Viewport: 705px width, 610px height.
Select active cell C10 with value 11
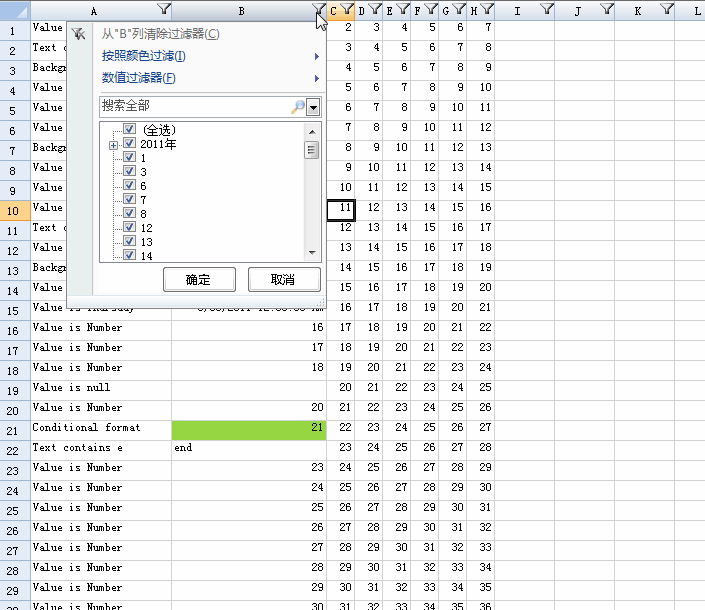pos(341,210)
